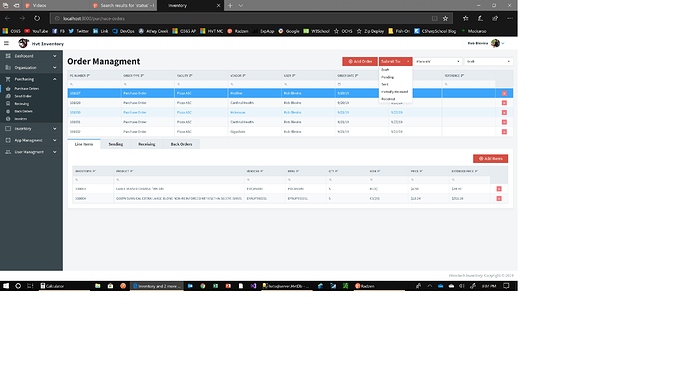Open a new browser tab
The height and width of the screenshot is (388, 690).
[230, 5]
